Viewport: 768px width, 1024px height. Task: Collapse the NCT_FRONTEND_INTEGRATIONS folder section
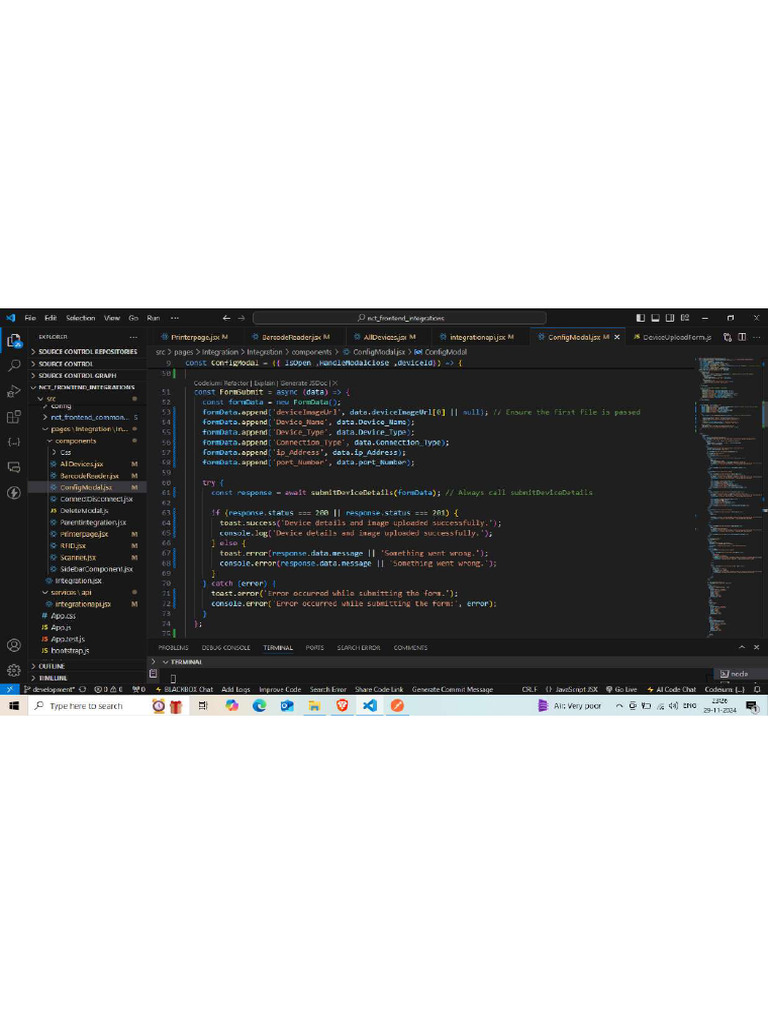click(87, 387)
